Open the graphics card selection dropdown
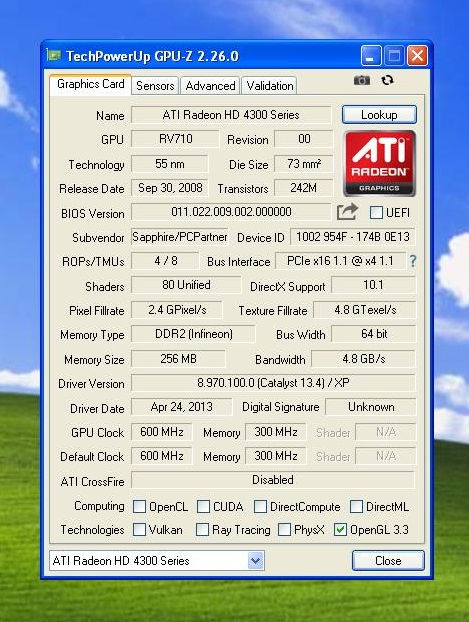 pos(256,561)
